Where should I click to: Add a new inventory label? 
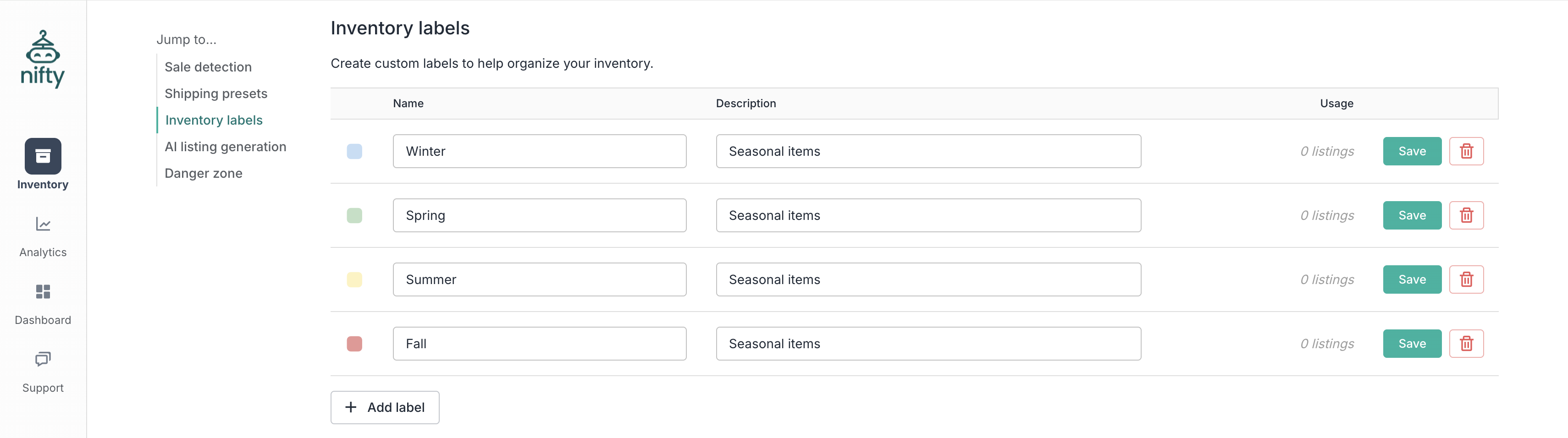385,408
